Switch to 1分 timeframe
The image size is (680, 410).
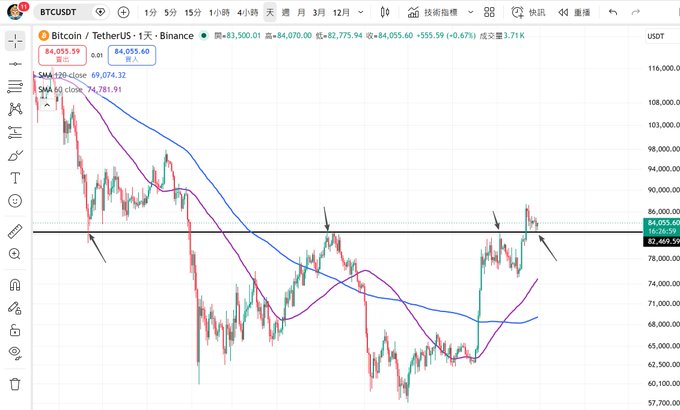pos(150,13)
